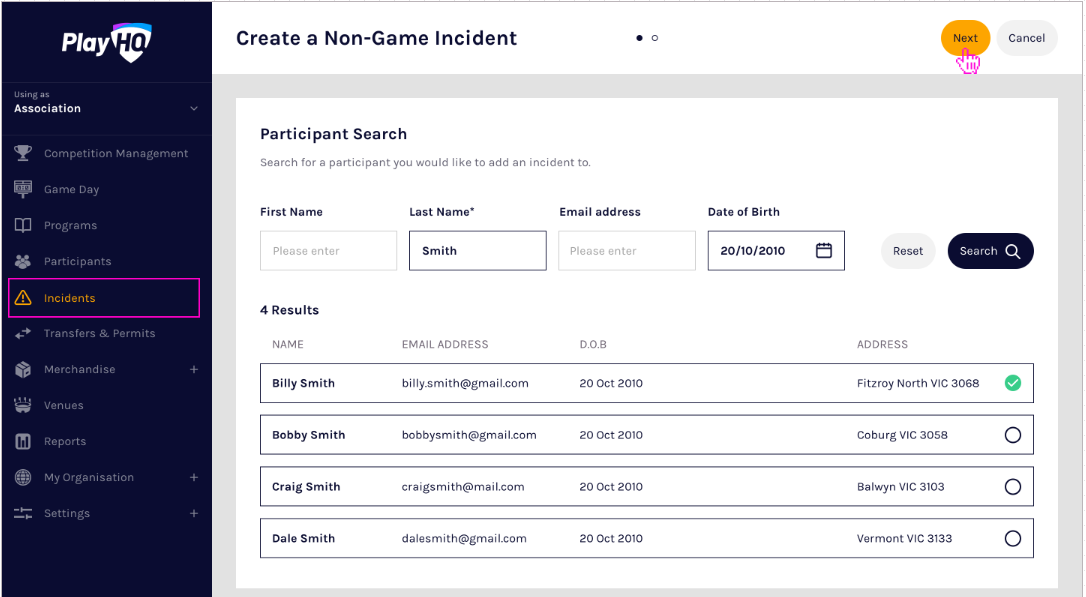Select the Bobby Smith radio button
The width and height of the screenshot is (1086, 597).
tap(1013, 435)
